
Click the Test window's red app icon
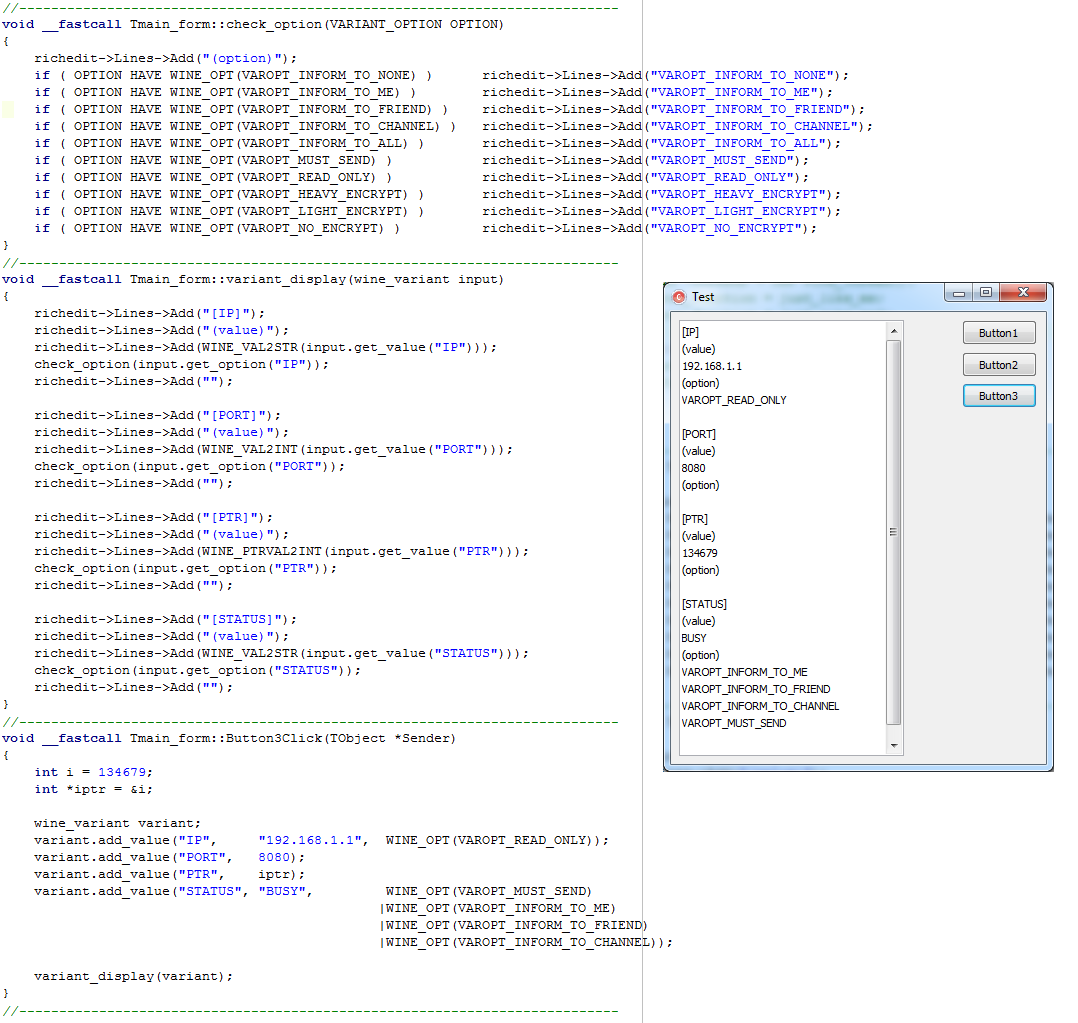click(679, 297)
